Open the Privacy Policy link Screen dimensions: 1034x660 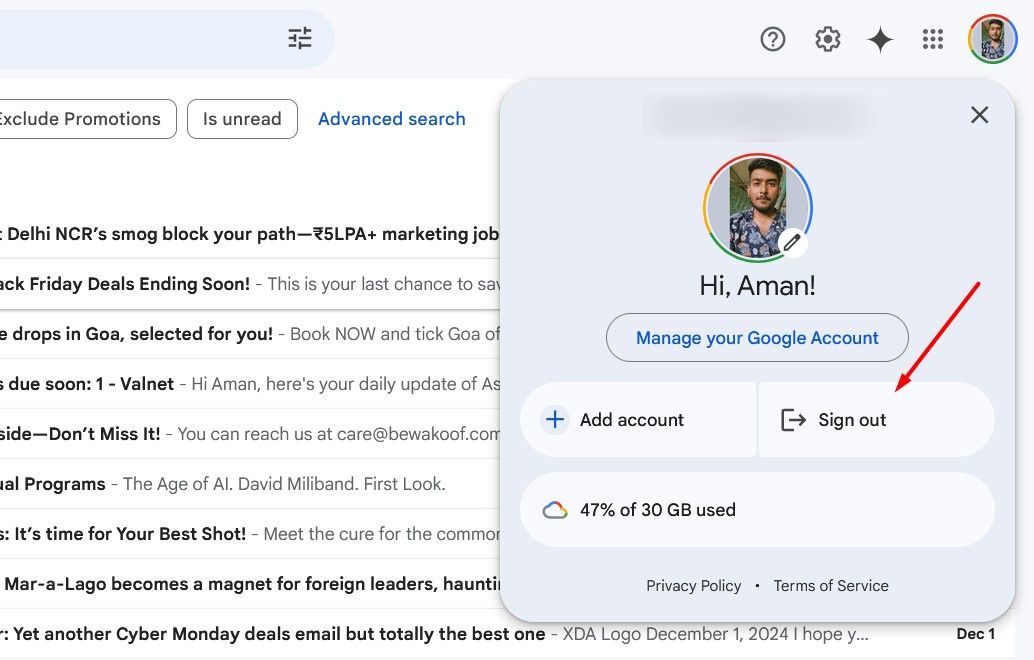(693, 586)
